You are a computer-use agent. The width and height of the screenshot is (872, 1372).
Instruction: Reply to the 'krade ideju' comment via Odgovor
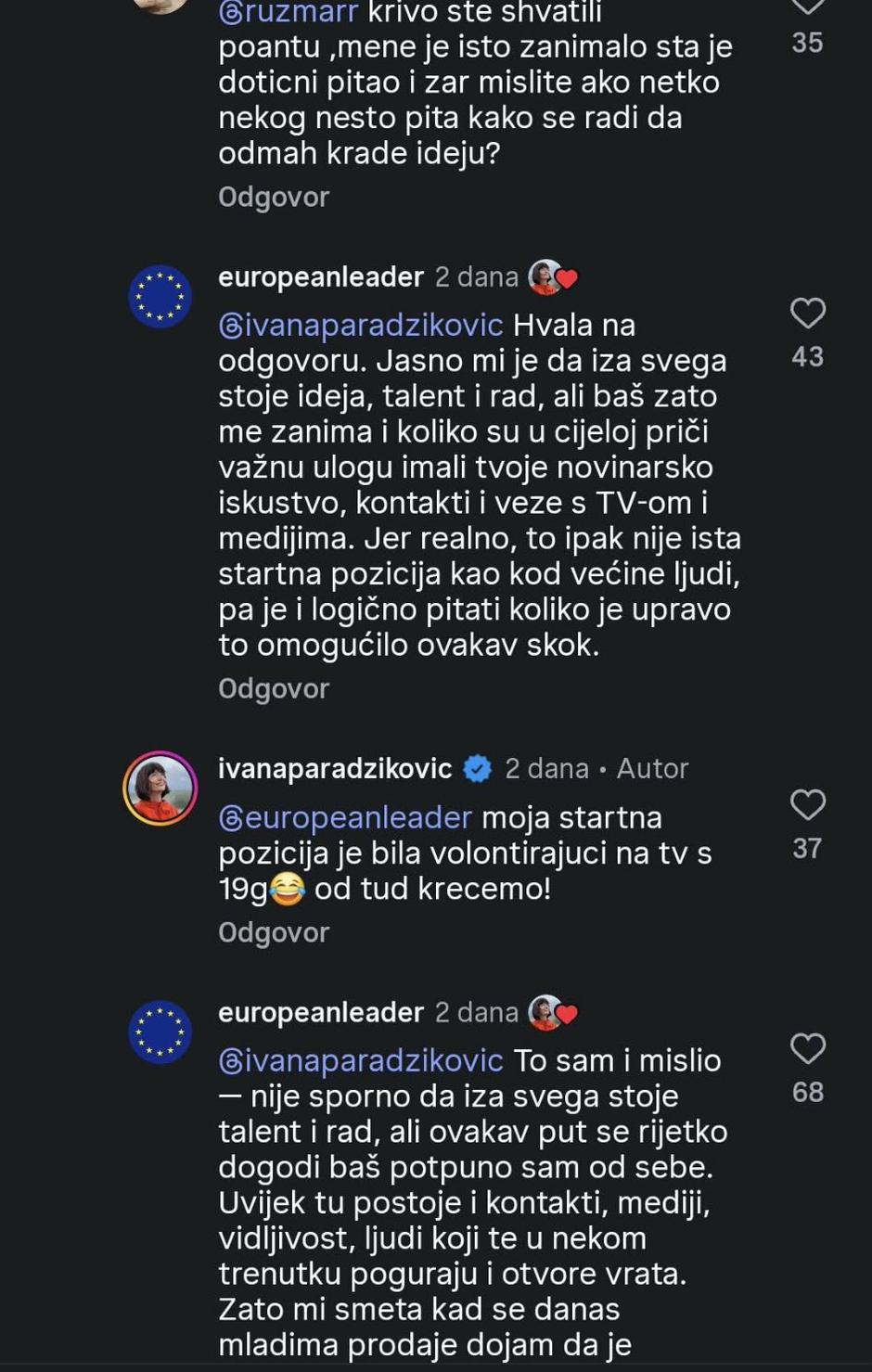tap(274, 198)
